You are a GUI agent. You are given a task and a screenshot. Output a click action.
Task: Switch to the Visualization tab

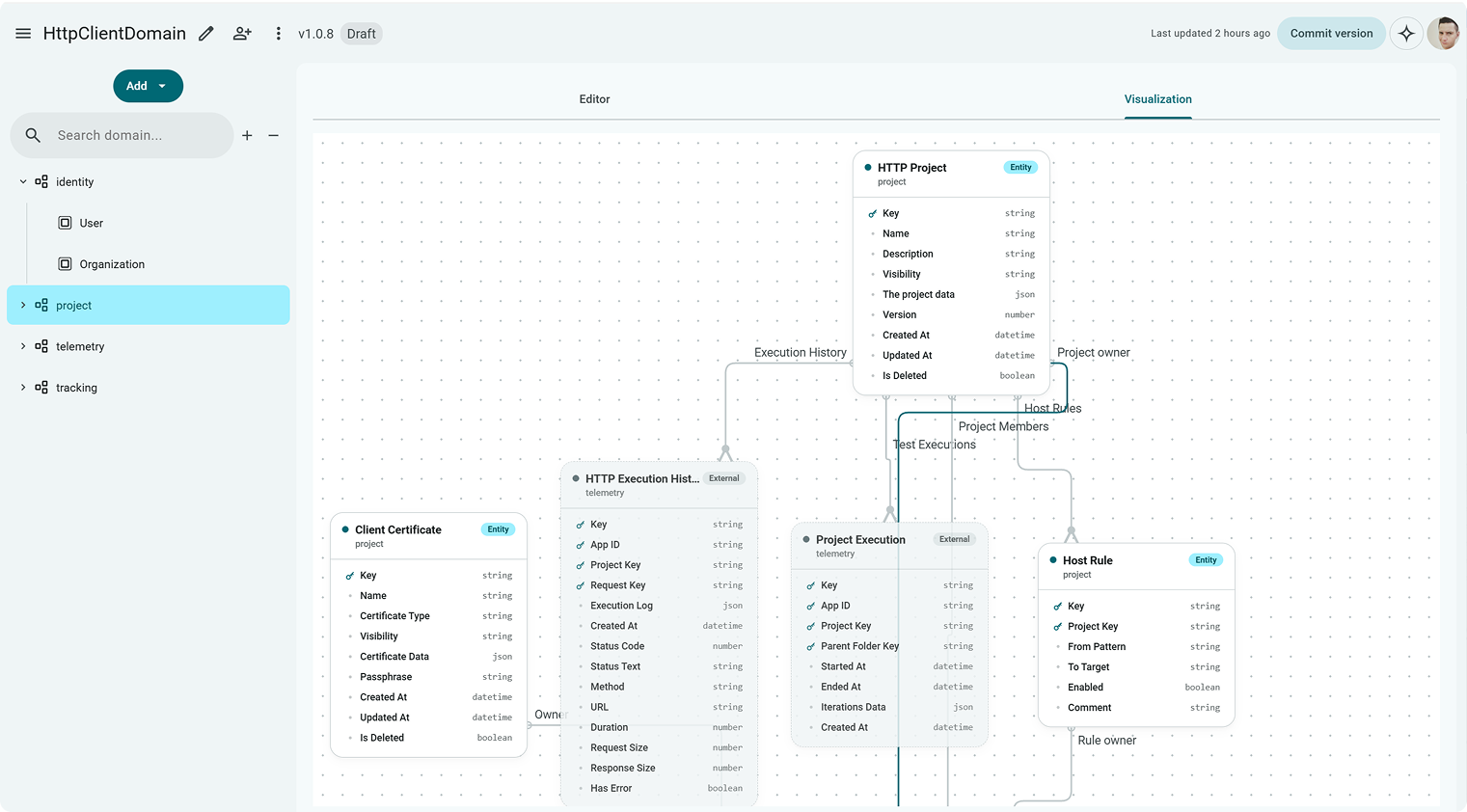coord(1157,99)
